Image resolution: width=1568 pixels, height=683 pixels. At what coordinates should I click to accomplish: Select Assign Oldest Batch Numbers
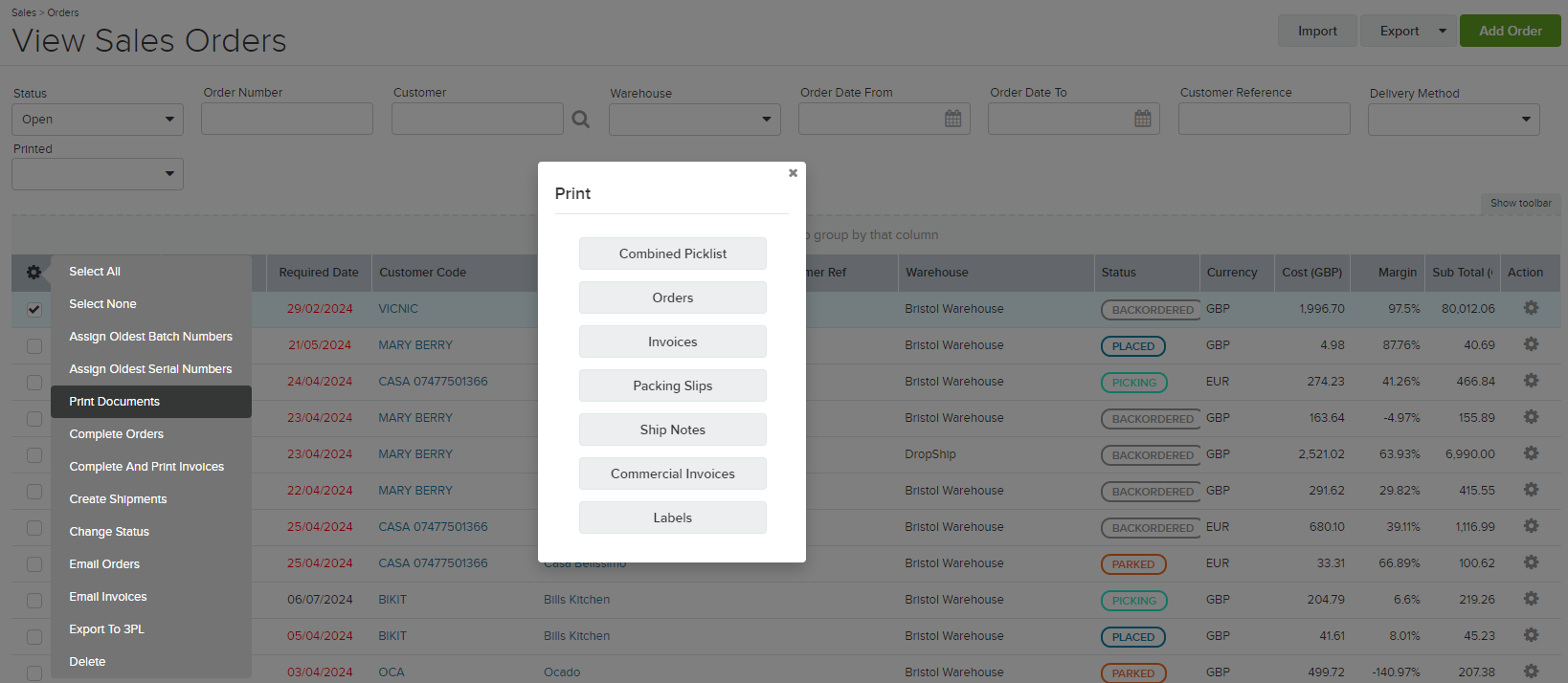tap(151, 337)
